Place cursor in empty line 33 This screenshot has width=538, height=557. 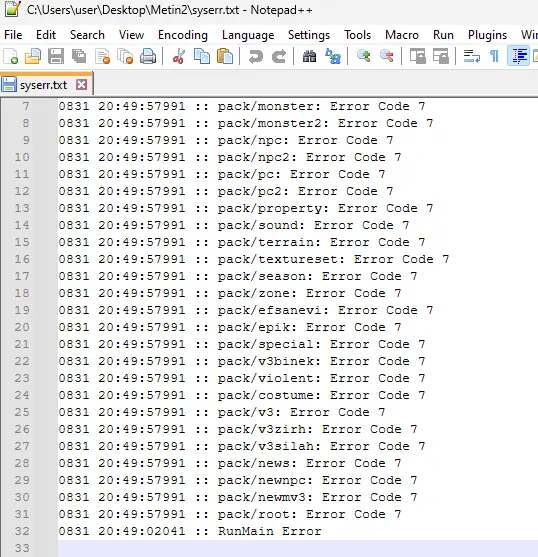pyautogui.click(x=298, y=548)
